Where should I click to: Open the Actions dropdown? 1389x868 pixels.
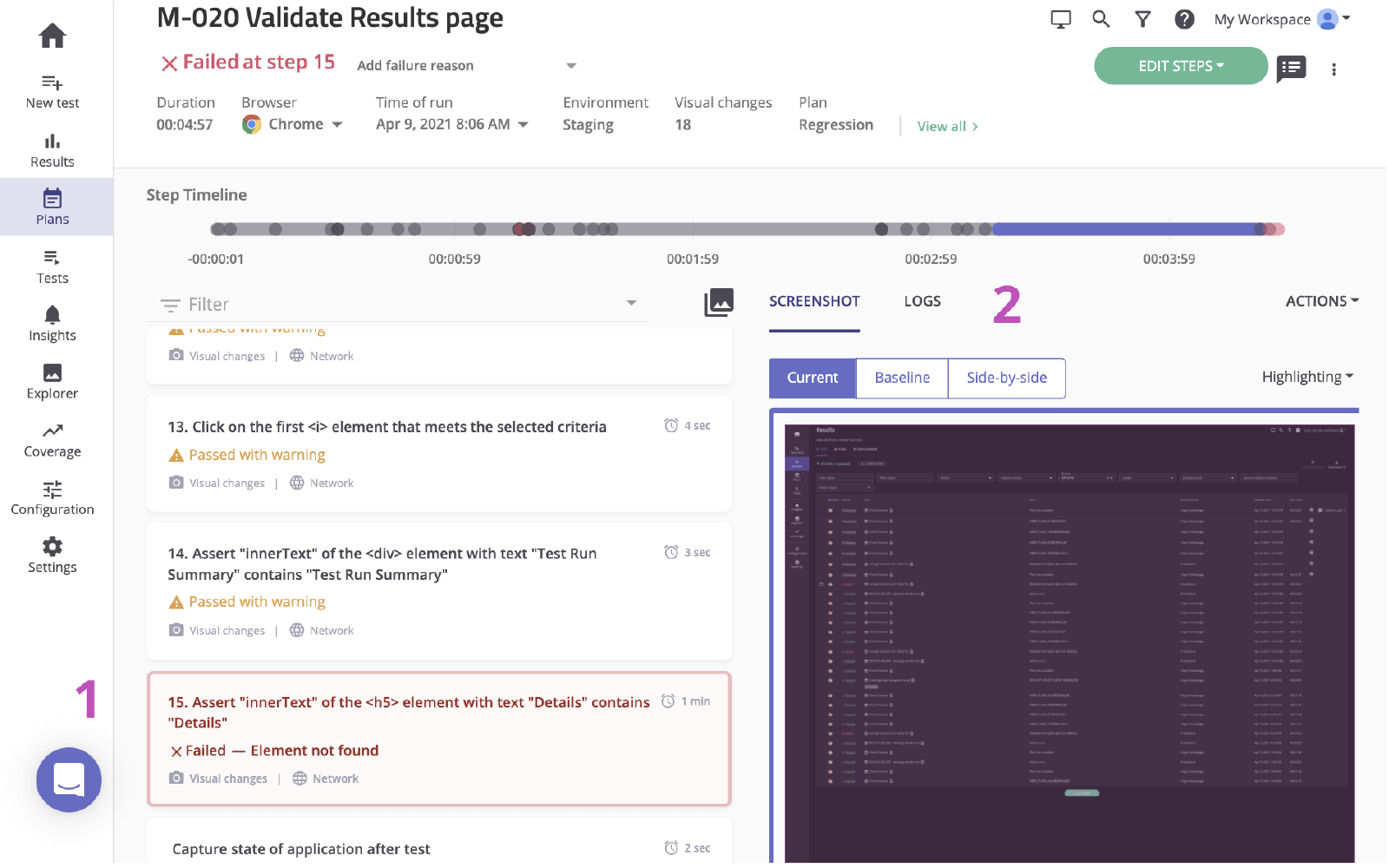1320,301
